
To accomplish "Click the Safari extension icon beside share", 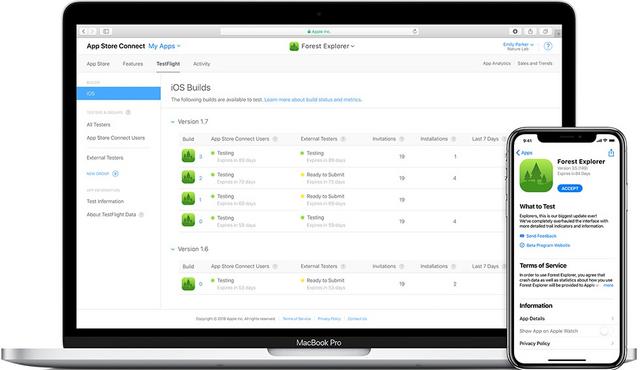I will [515, 31].
